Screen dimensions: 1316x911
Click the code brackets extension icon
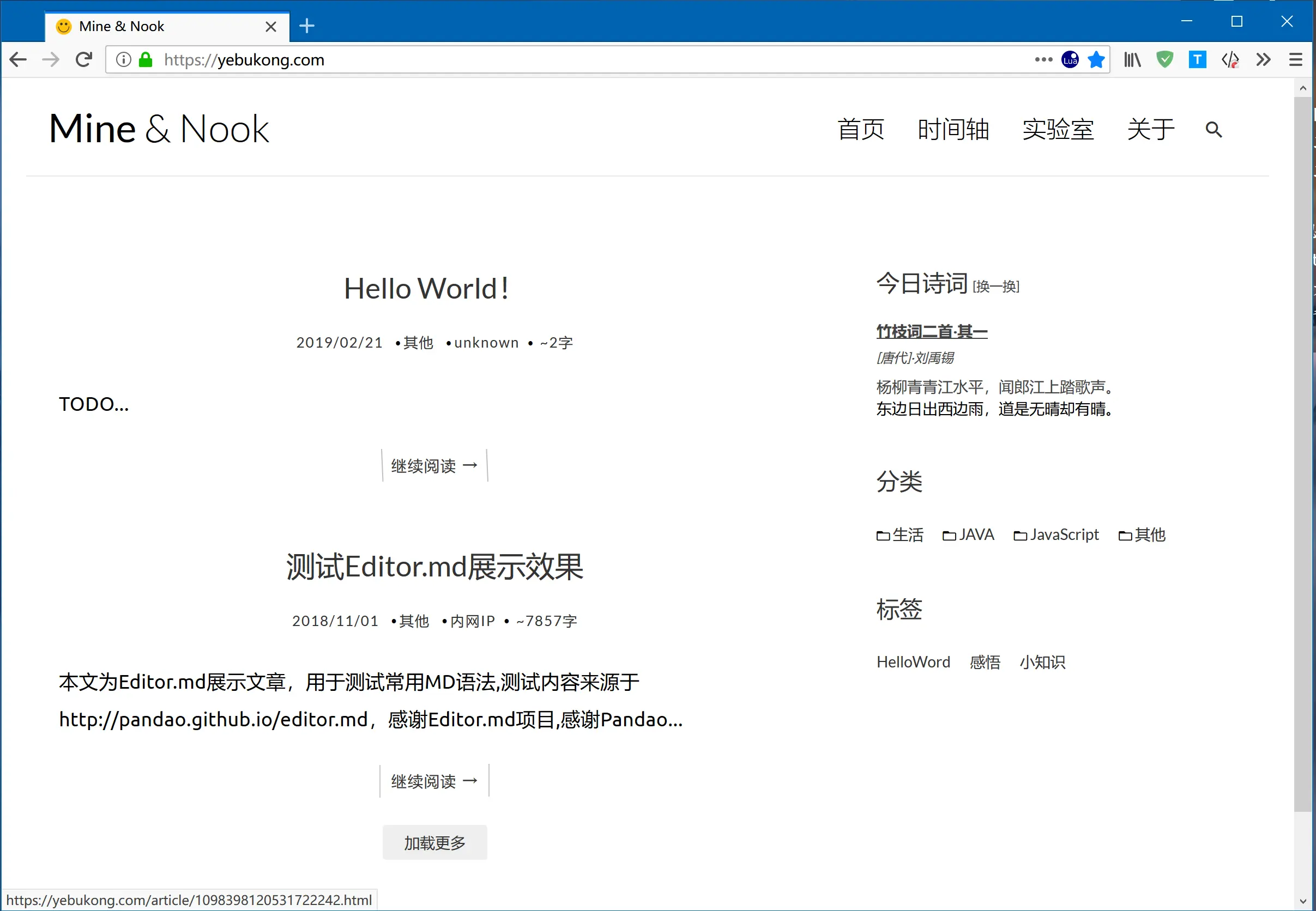click(1230, 59)
